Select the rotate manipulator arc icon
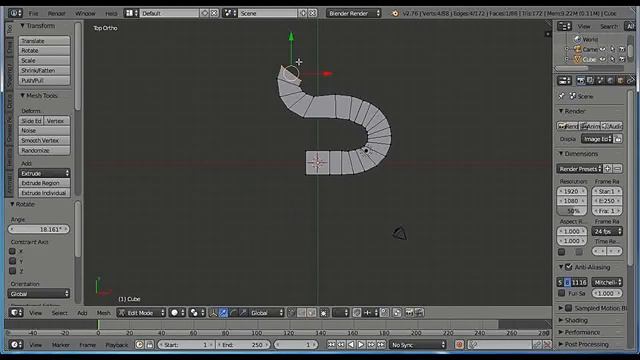 pos(233,313)
